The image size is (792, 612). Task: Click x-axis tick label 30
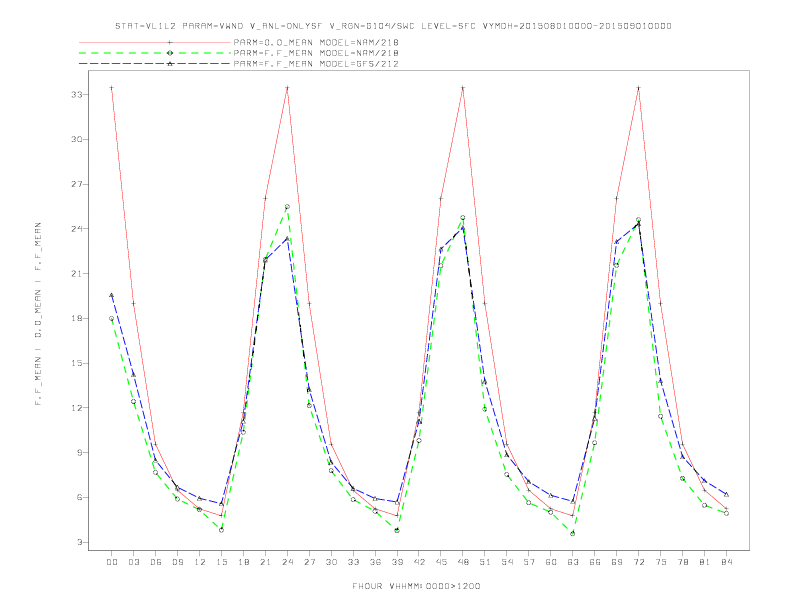[x=331, y=562]
